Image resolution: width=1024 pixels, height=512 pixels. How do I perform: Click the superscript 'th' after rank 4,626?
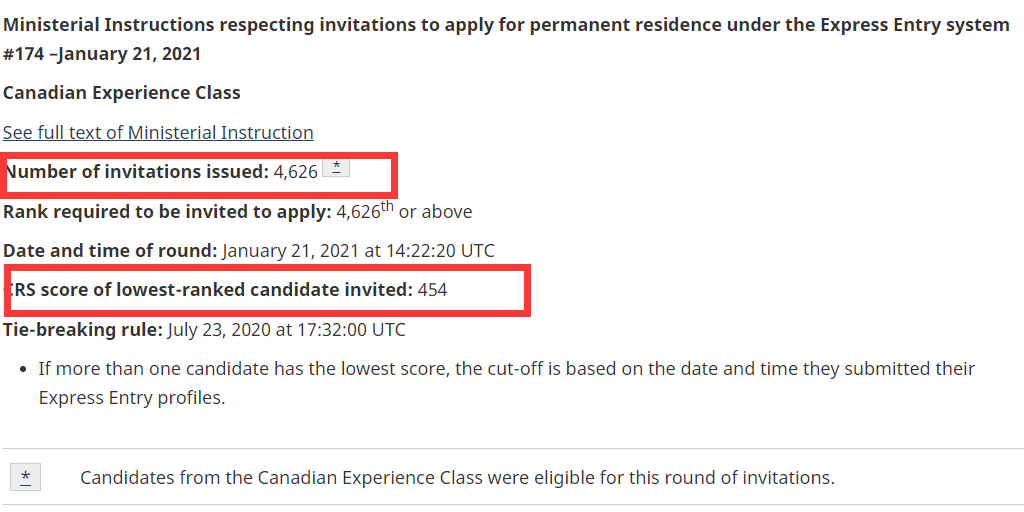point(388,207)
